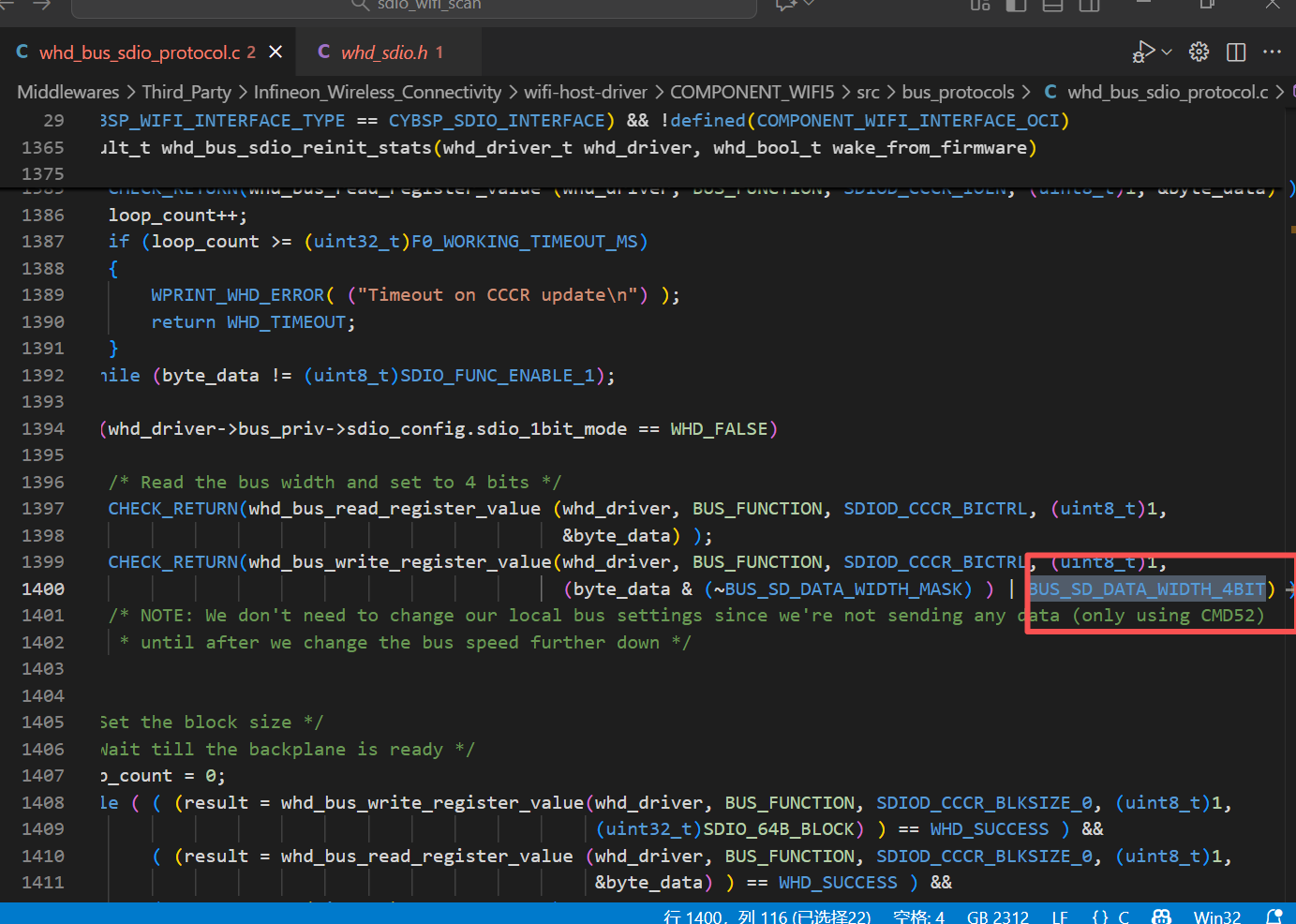This screenshot has width=1296, height=924.
Task: Open the GB 2312 encoding selector
Action: [997, 917]
